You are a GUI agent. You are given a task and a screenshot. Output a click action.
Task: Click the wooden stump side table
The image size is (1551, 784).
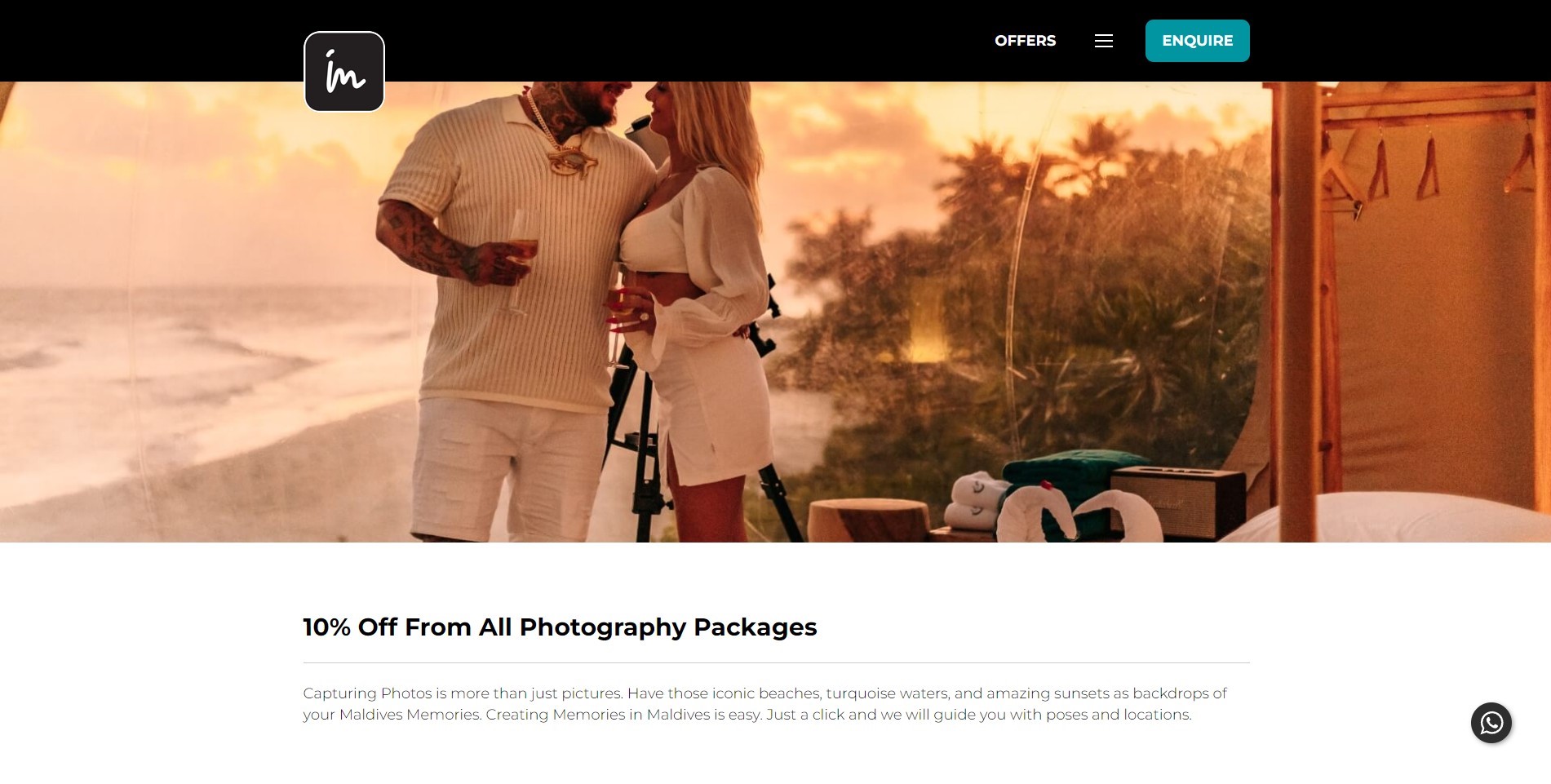tap(869, 520)
